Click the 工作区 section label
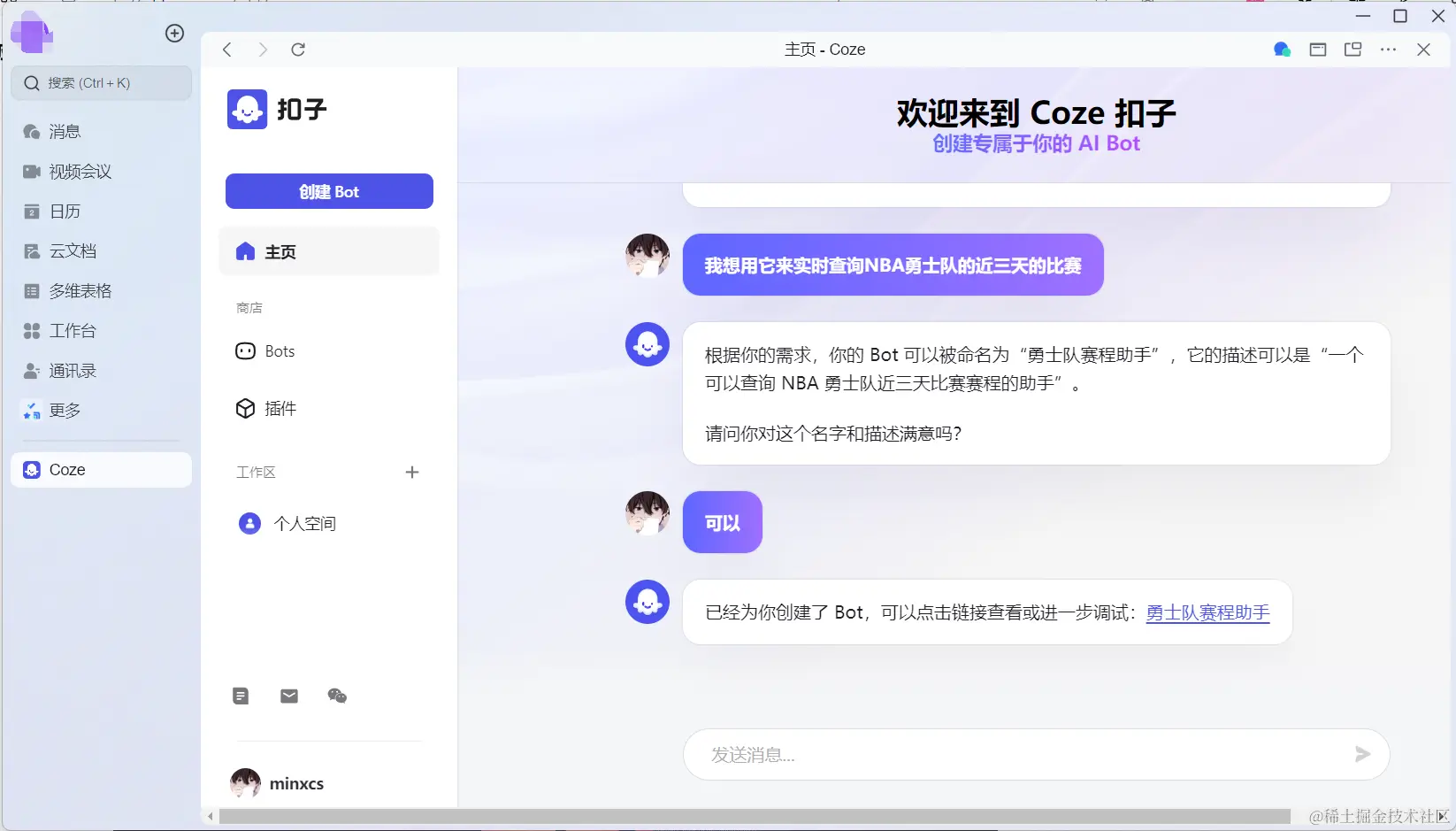1456x831 pixels. pyautogui.click(x=256, y=473)
